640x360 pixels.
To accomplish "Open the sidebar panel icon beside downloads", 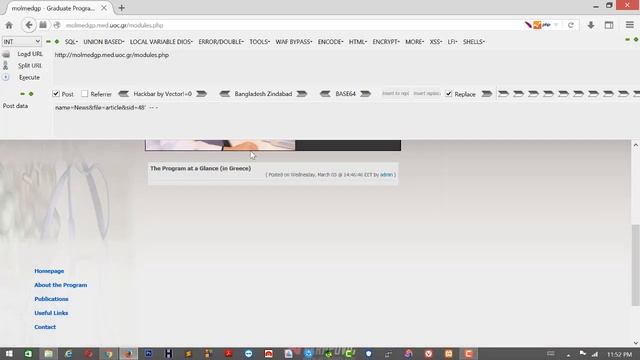I will 609,25.
